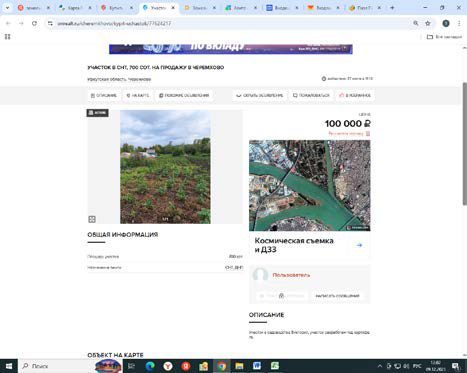Click 'Написать сообщение' button
This screenshot has width=467, height=373.
coord(337,296)
